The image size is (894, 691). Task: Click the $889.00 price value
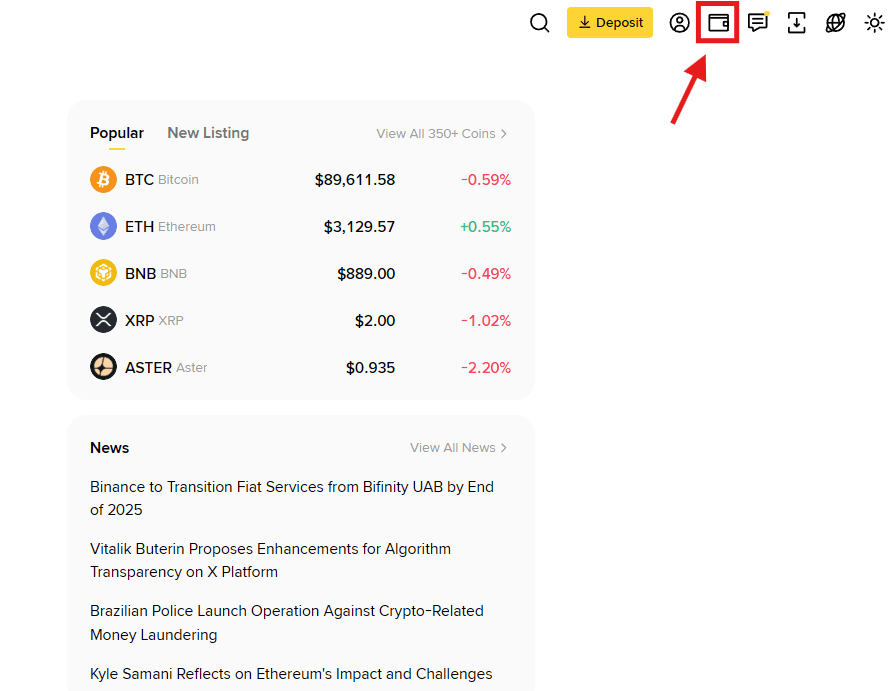click(x=366, y=274)
